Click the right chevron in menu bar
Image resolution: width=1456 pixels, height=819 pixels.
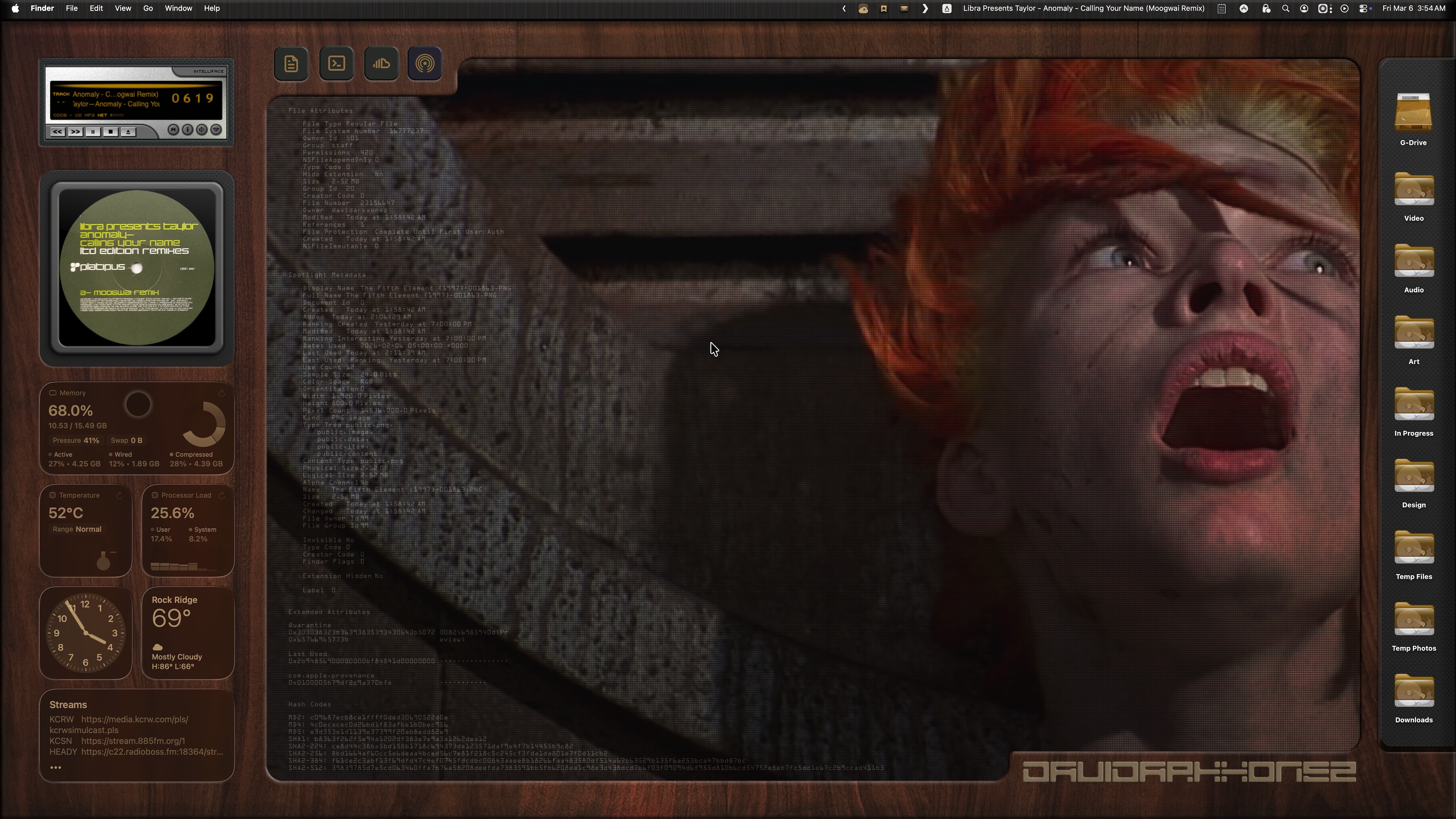pyautogui.click(x=925, y=8)
